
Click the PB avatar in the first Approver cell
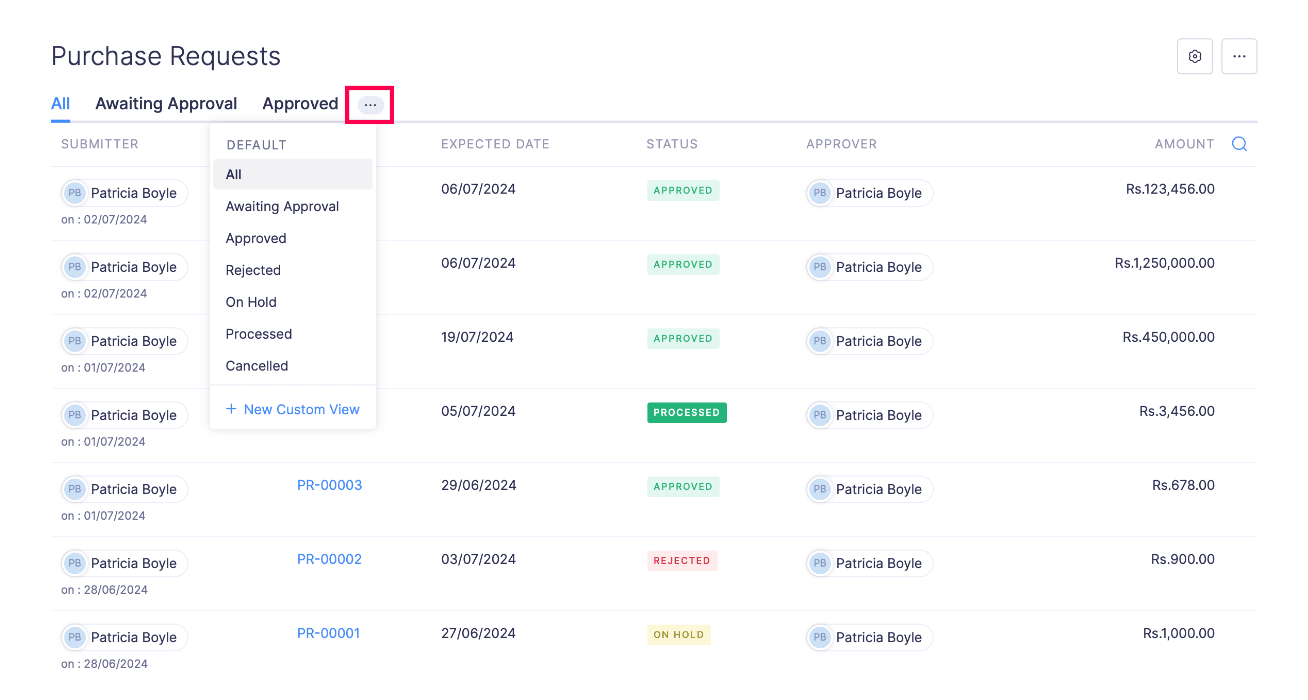pyautogui.click(x=820, y=193)
